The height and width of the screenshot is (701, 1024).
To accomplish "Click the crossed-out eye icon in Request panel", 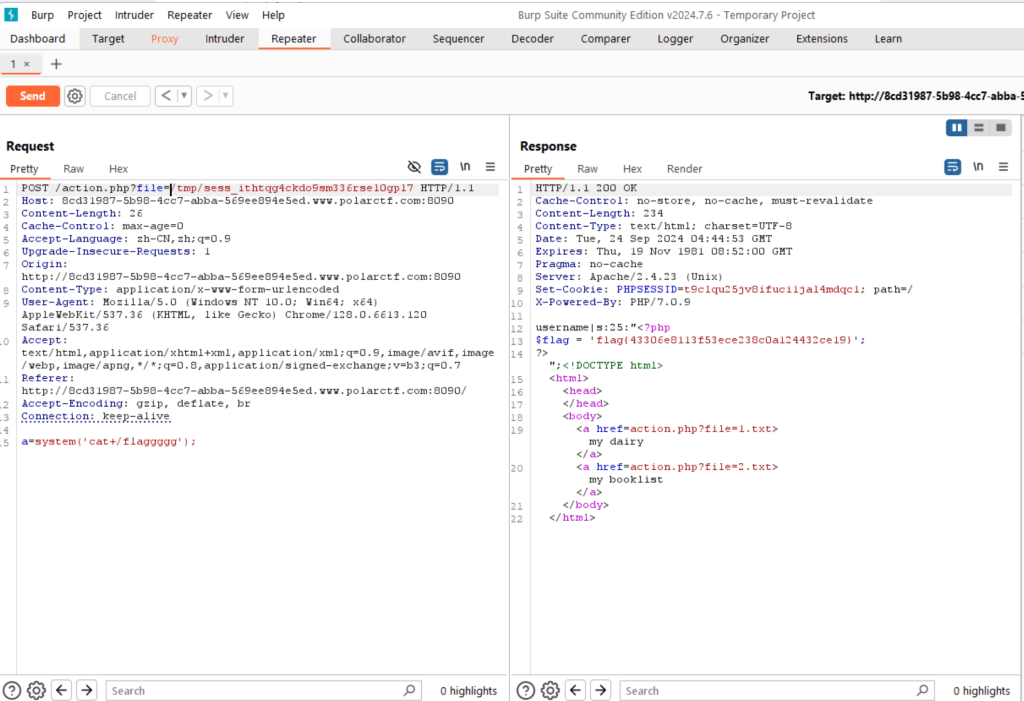I will click(414, 167).
